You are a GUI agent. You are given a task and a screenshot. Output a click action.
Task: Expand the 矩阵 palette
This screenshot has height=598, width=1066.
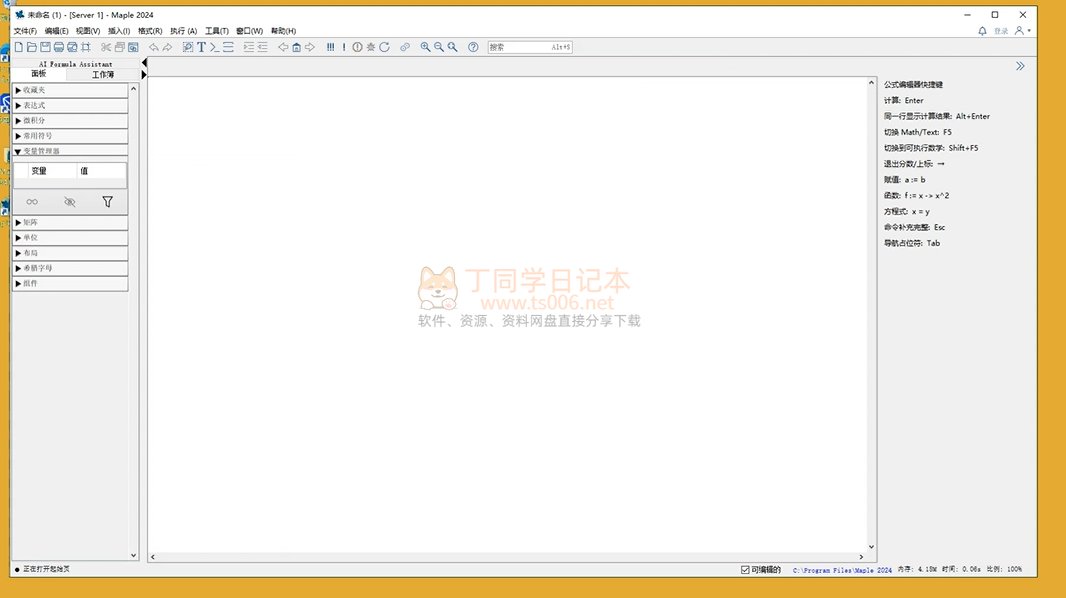[70, 222]
